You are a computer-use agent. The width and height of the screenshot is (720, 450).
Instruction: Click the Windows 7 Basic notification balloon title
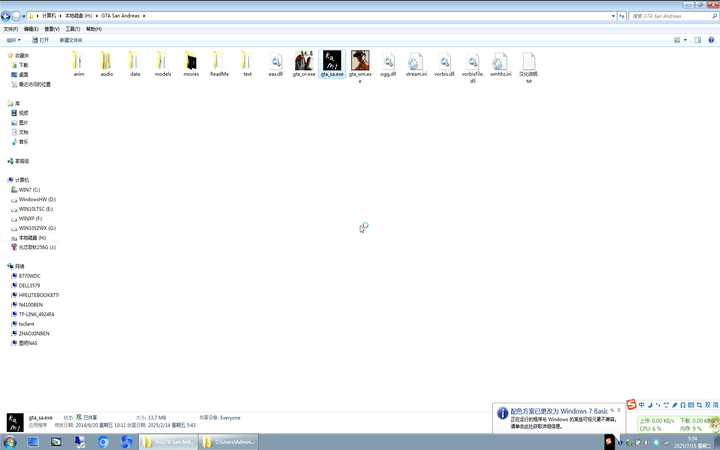[x=559, y=411]
